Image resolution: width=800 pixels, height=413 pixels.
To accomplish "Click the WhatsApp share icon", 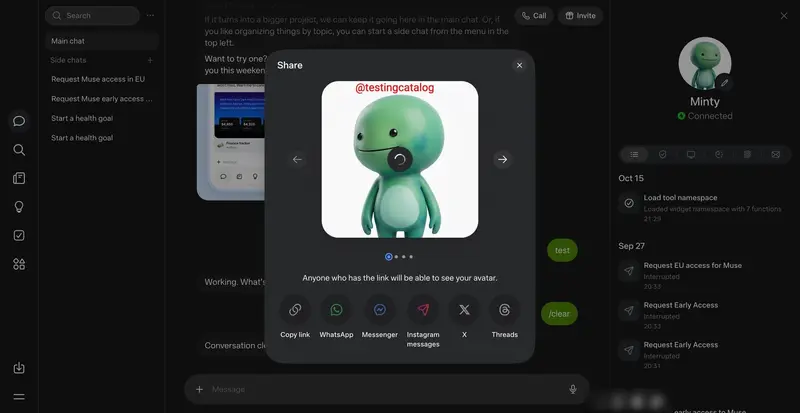I will click(x=336, y=310).
